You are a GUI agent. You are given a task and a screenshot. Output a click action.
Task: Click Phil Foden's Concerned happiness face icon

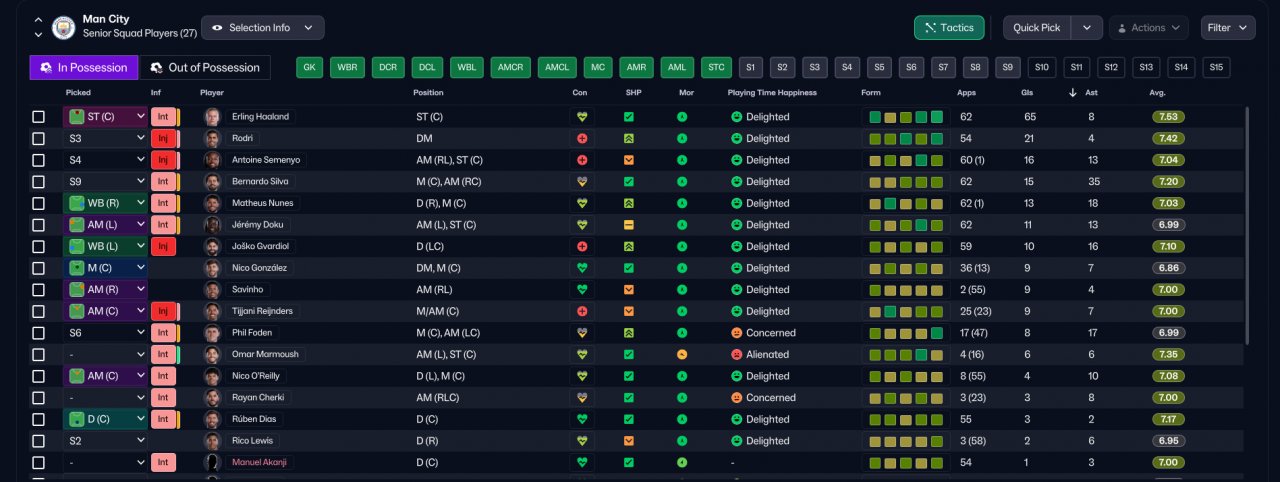click(737, 333)
